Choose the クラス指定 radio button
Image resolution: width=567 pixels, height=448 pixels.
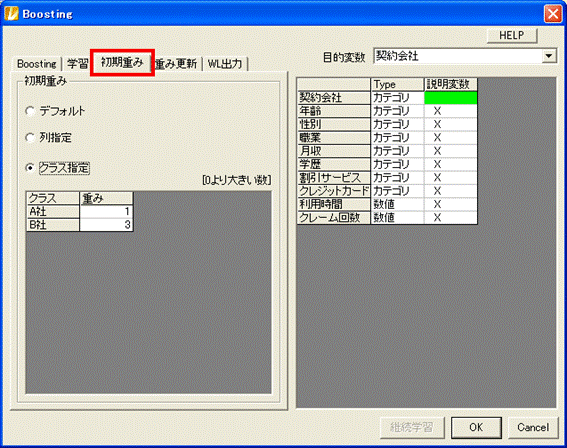(30, 168)
